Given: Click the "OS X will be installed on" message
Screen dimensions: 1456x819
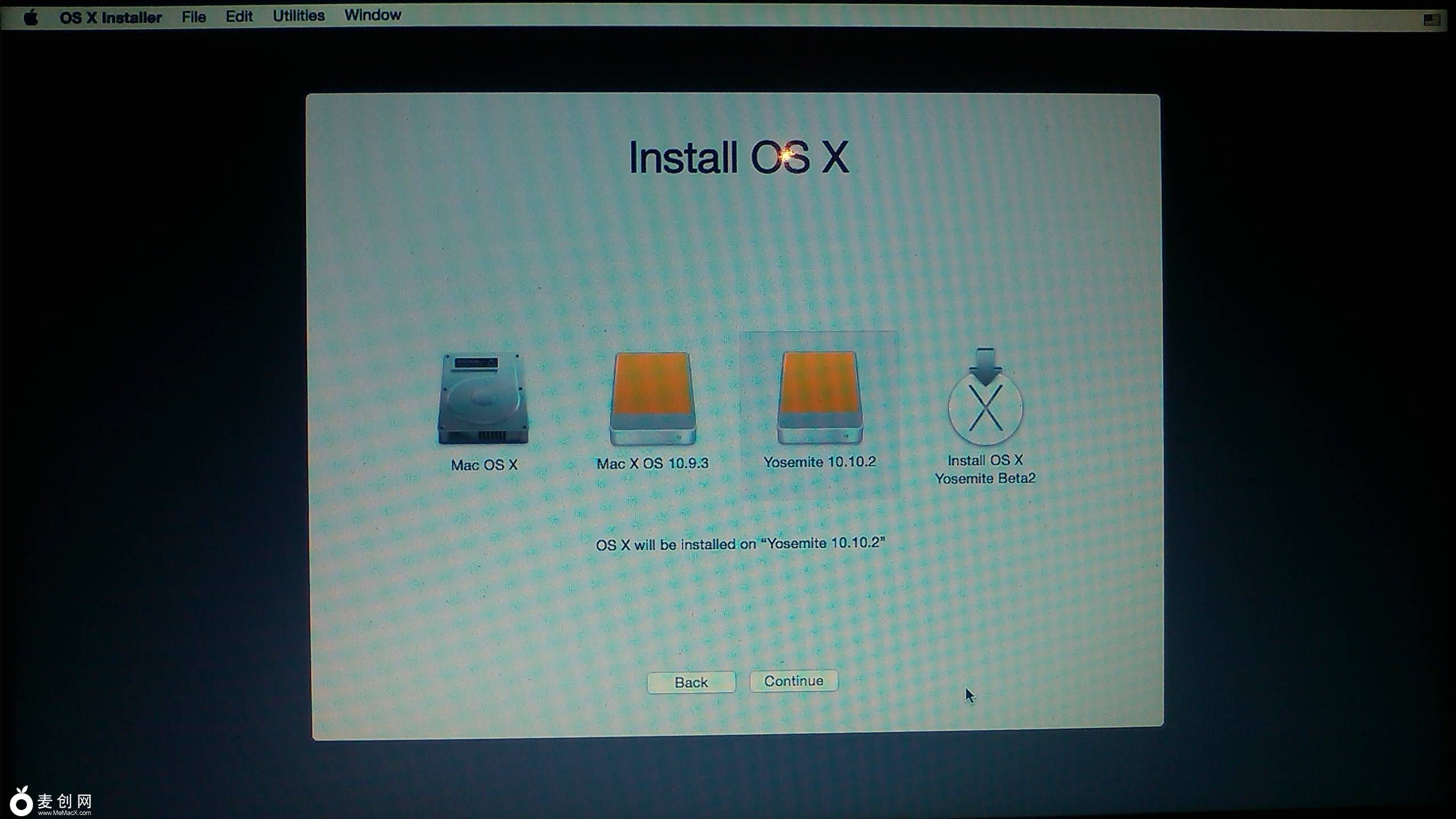Looking at the screenshot, I should tap(740, 544).
